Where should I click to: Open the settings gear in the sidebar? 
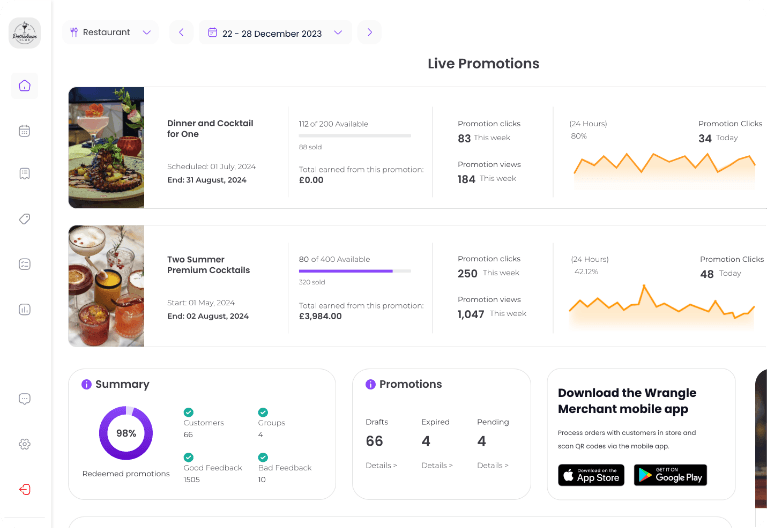point(25,444)
